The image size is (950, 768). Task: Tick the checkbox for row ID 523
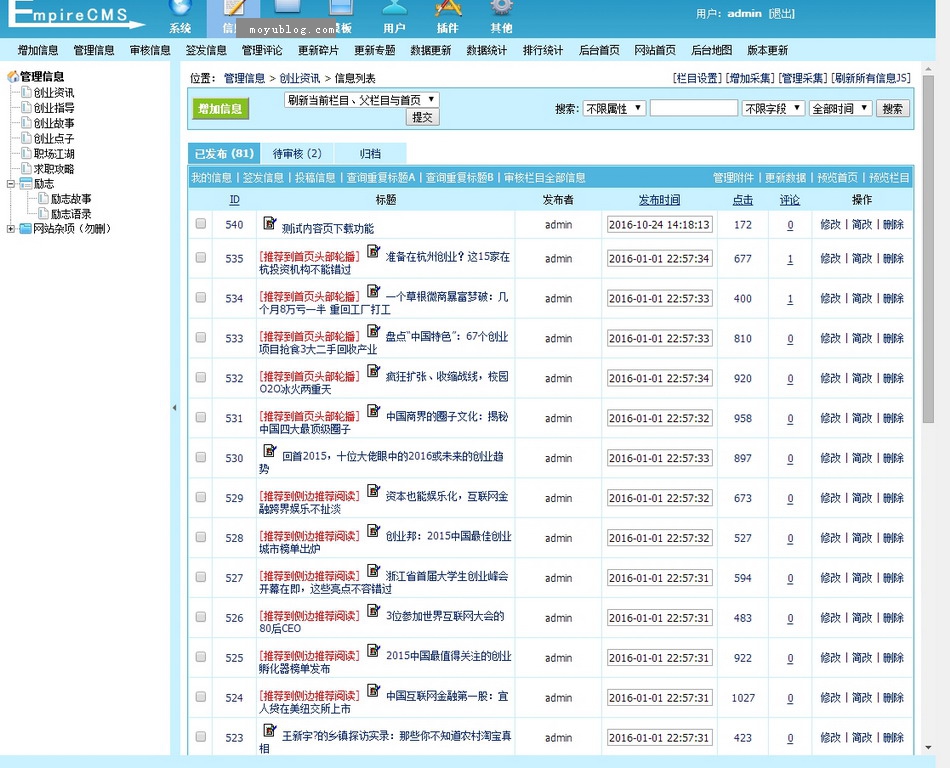(x=201, y=737)
